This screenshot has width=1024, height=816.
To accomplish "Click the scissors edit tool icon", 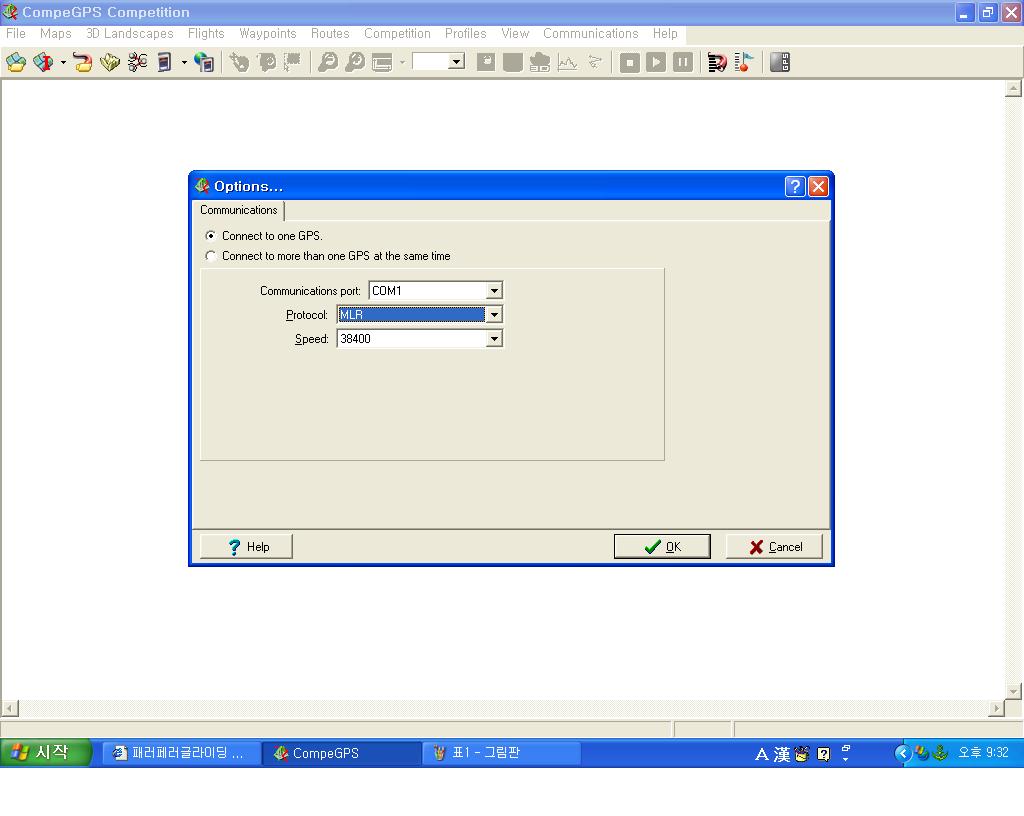I will click(137, 62).
